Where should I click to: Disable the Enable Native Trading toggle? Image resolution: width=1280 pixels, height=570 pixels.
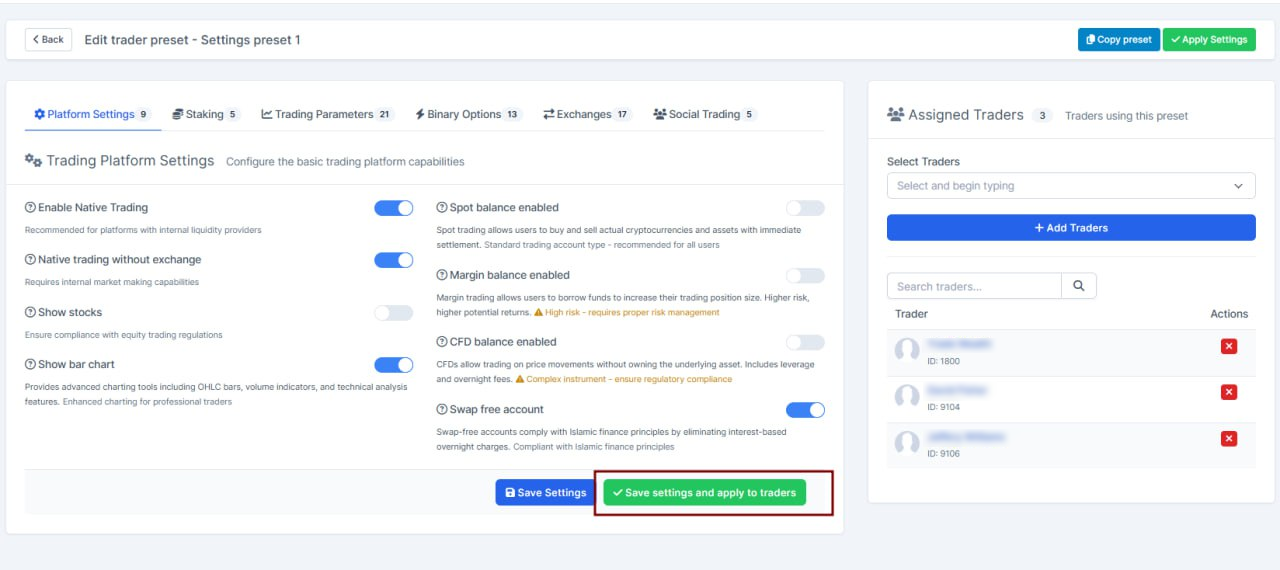pos(393,208)
